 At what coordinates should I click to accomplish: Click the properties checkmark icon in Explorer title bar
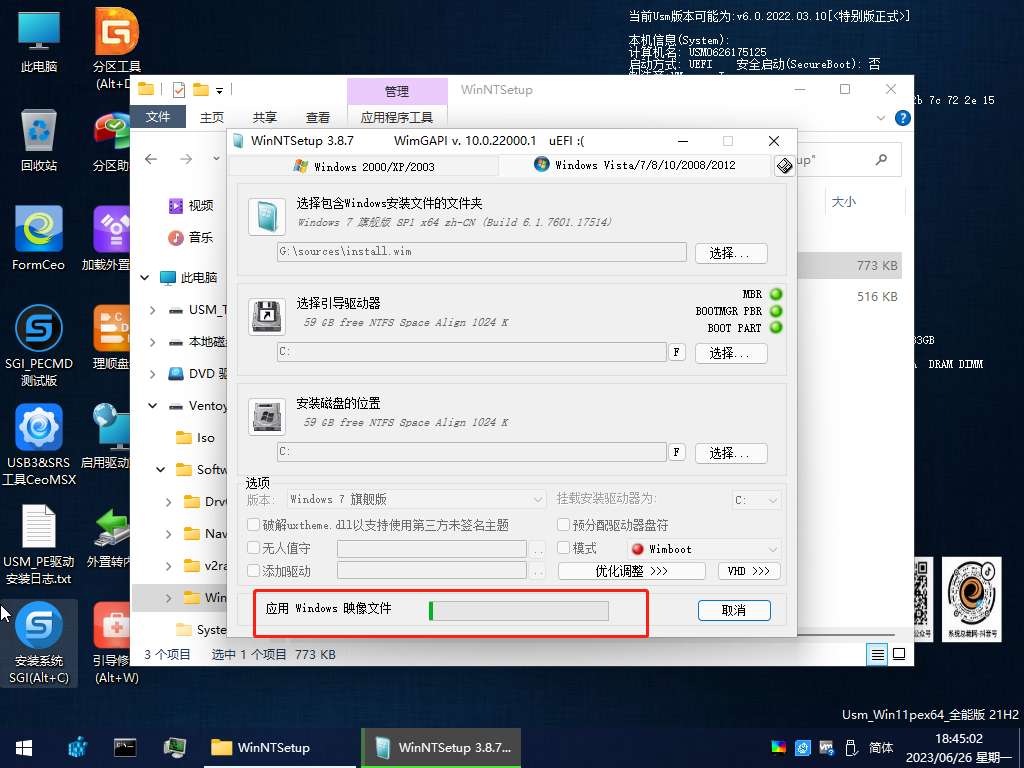179,89
